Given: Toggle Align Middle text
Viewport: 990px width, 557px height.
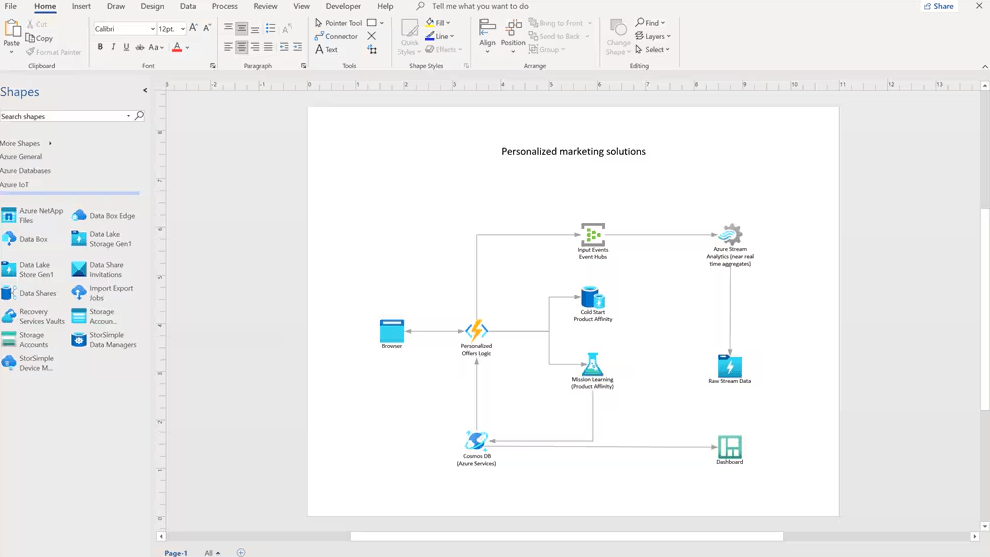Looking at the screenshot, I should point(241,28).
